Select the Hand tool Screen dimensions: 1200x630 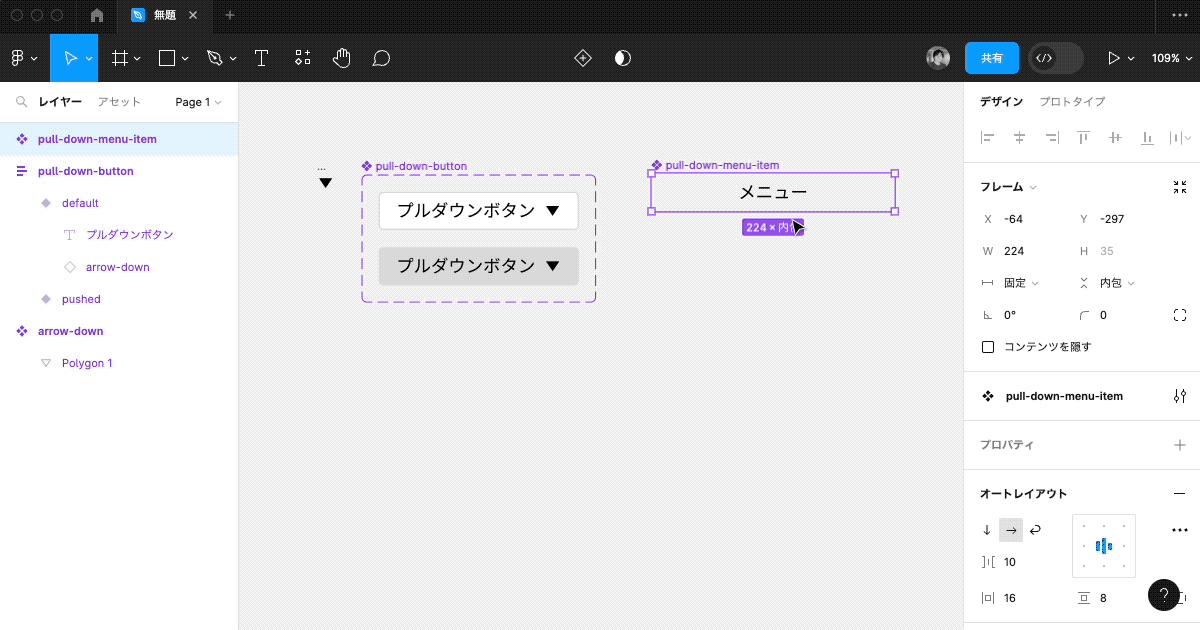click(x=341, y=57)
